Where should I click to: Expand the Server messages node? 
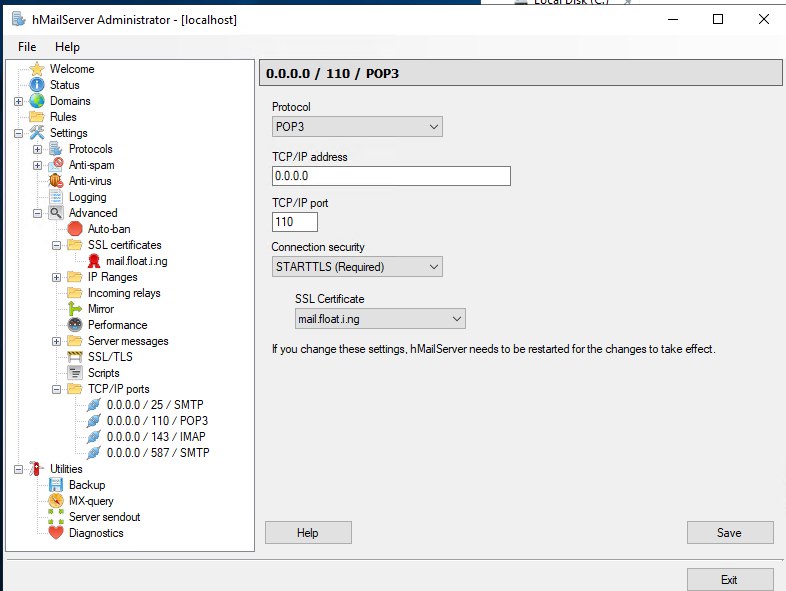click(x=57, y=341)
